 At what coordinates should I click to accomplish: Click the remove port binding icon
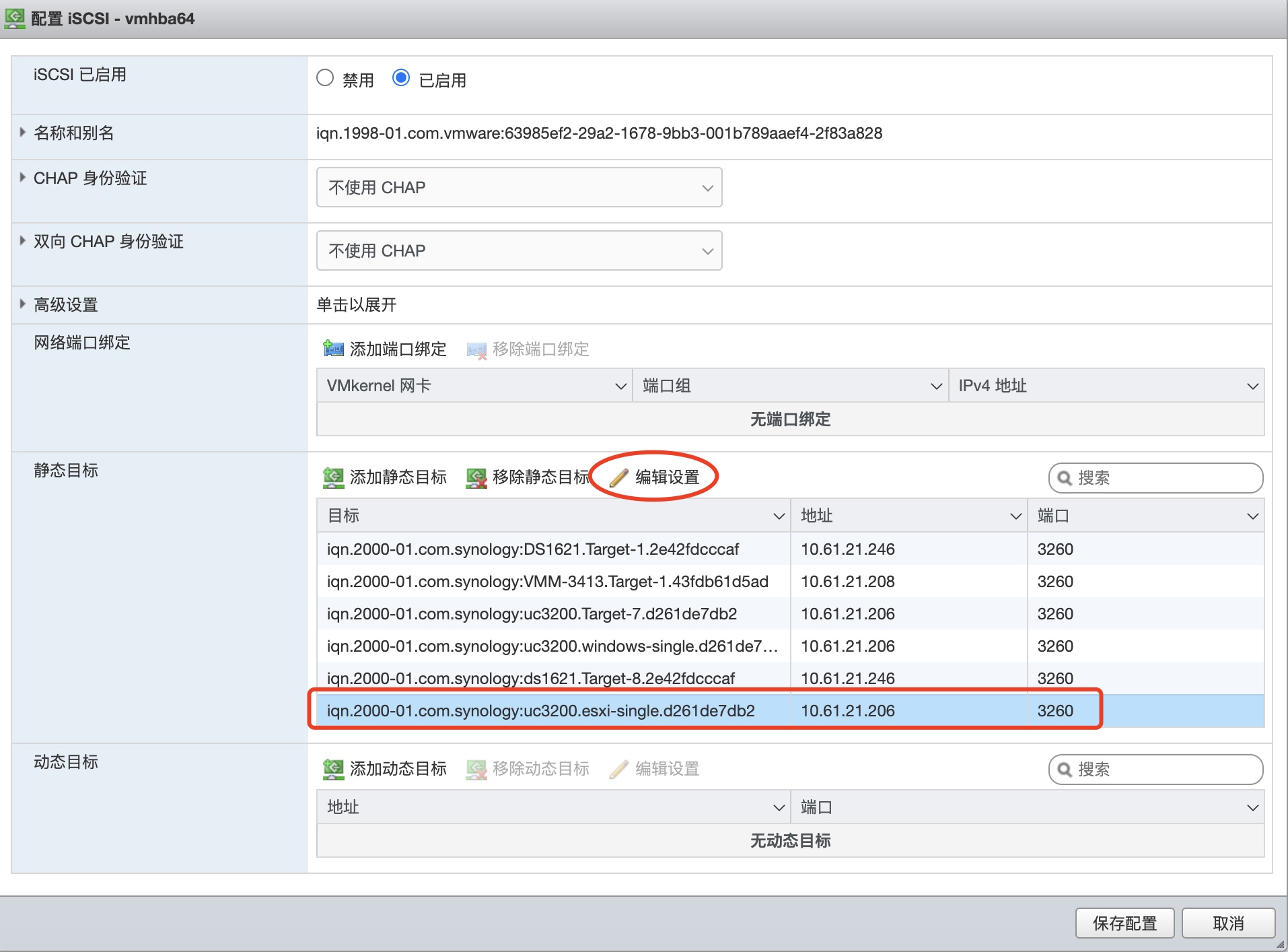tap(476, 349)
